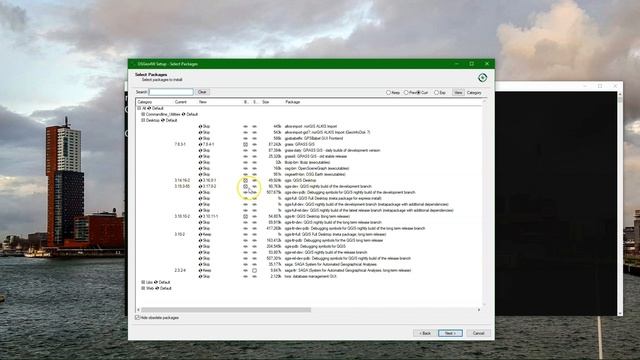This screenshot has height=360, width=640.
Task: Cycle version icon for qgis-dev 3.17.0-2
Action: [x=200, y=187]
